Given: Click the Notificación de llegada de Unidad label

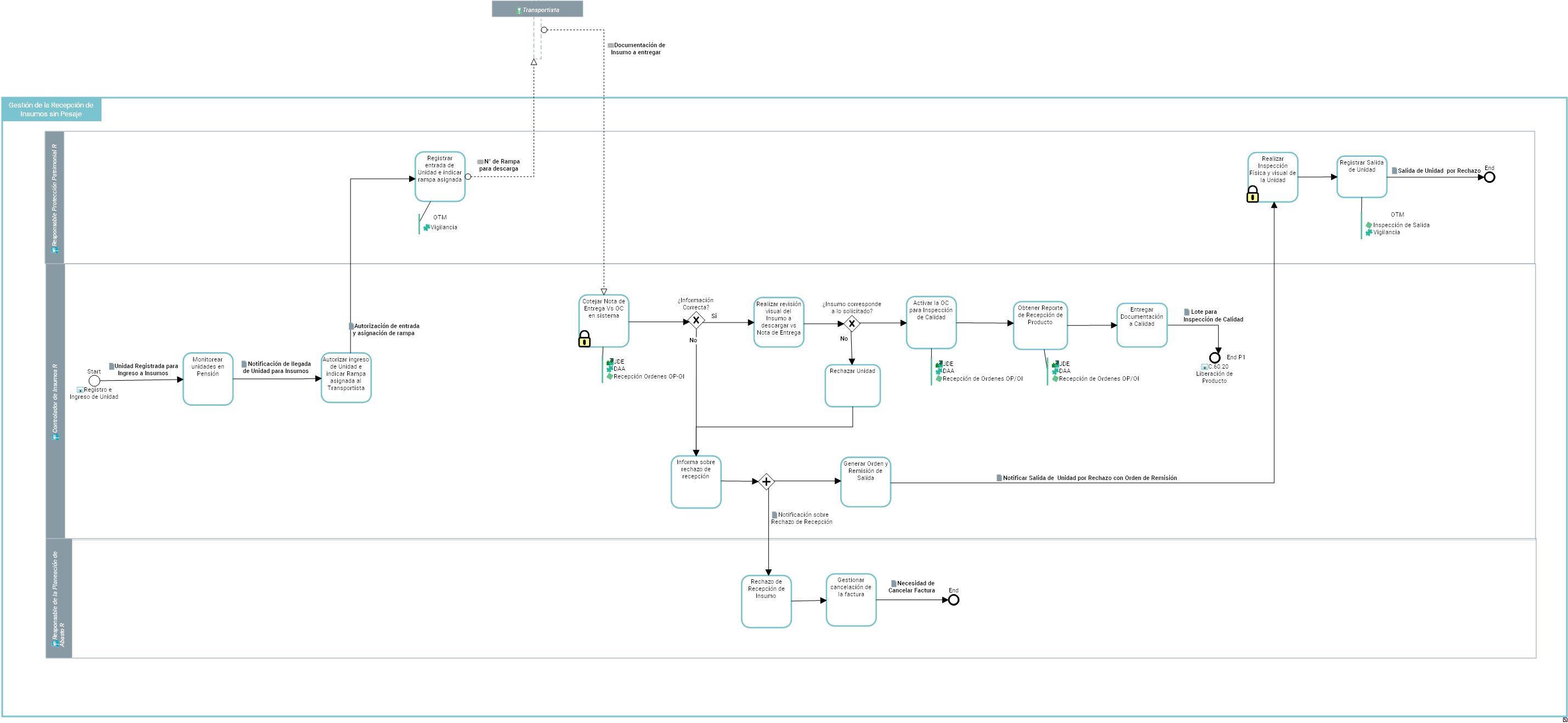Looking at the screenshot, I should pos(276,368).
